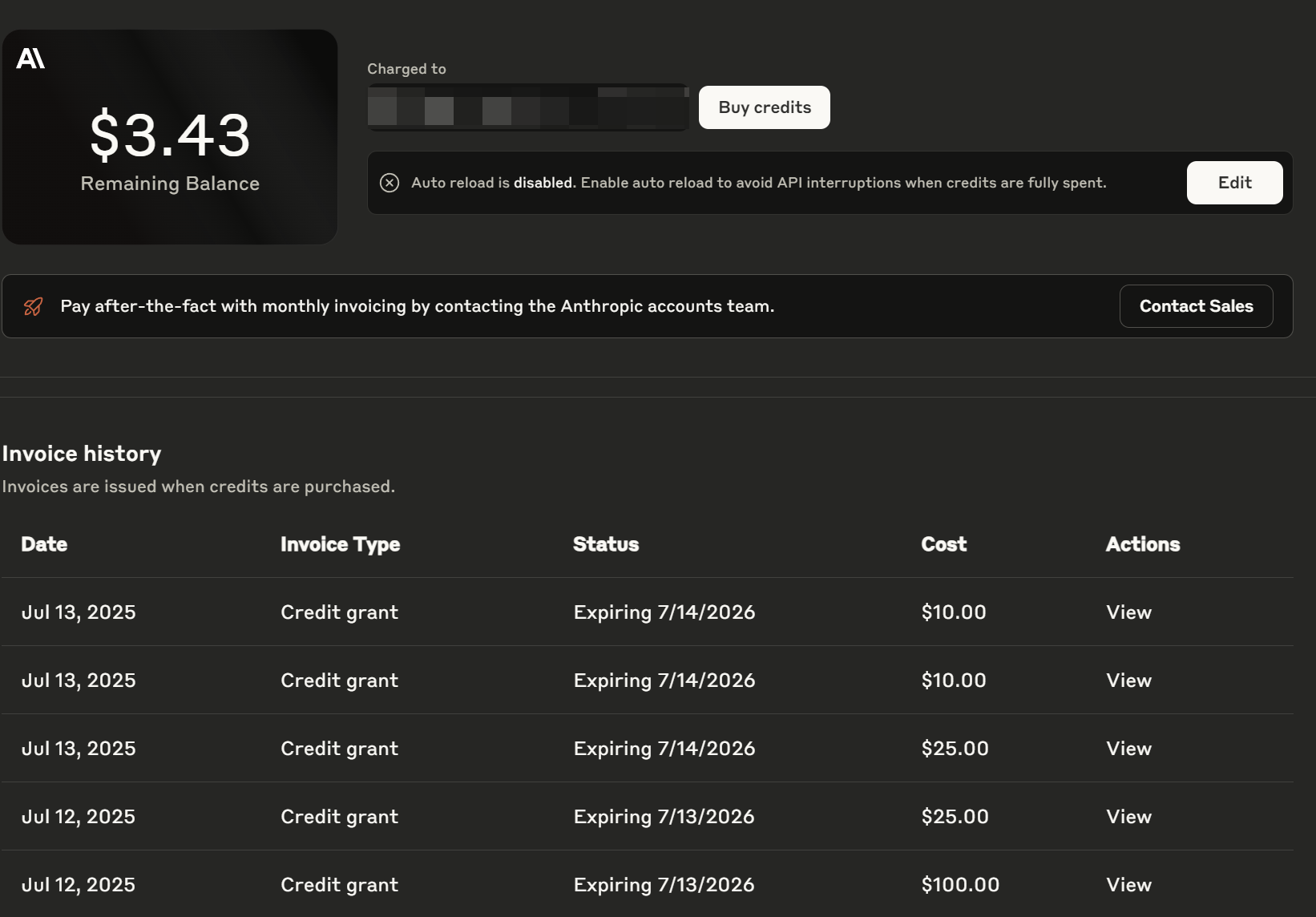1316x917 pixels.
Task: Select the $100.00 cost cell
Action: [x=960, y=885]
